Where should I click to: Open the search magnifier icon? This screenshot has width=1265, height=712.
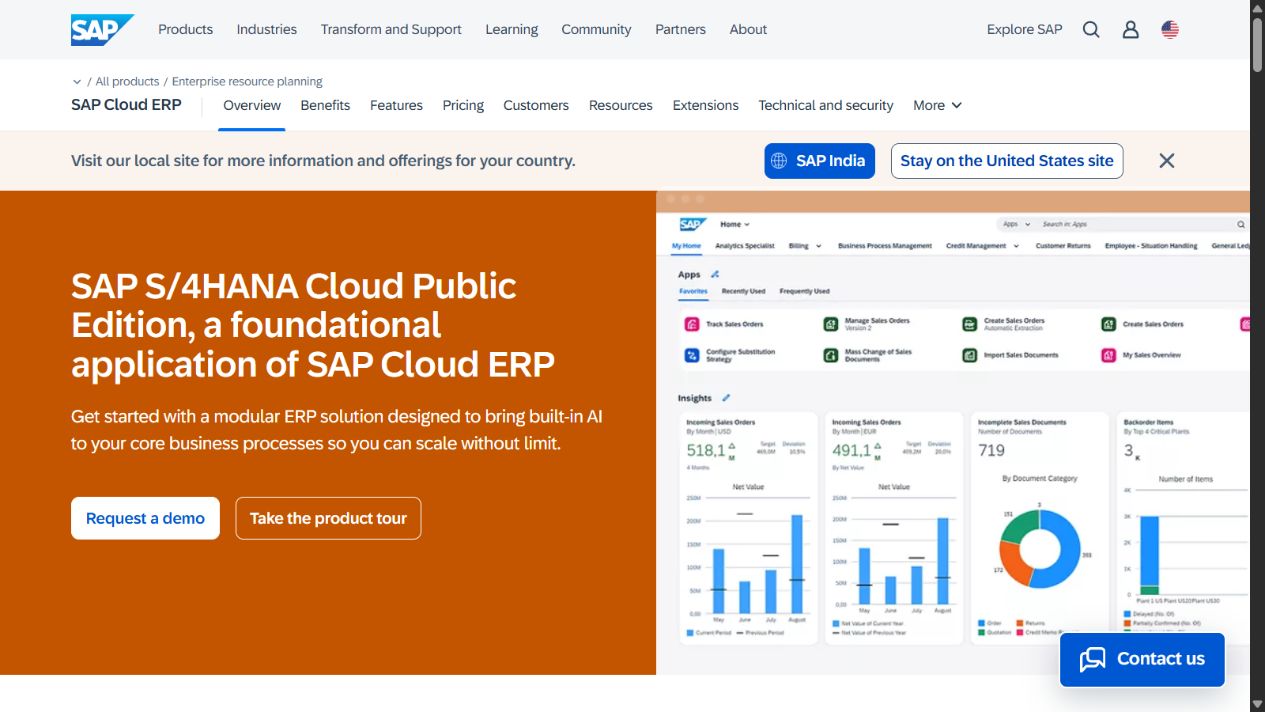point(1091,30)
